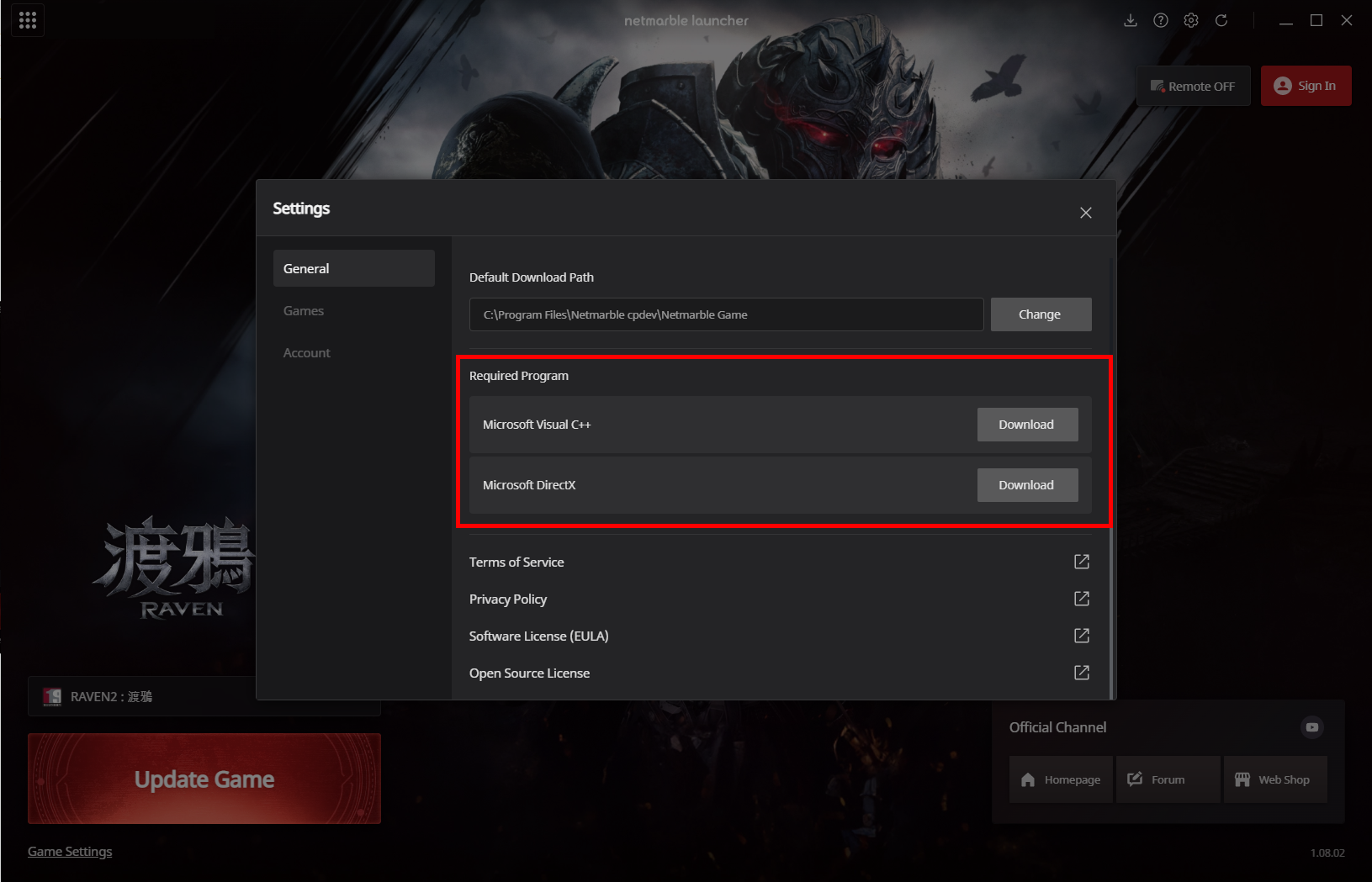Open Terms of Service external link icon
1372x882 pixels.
point(1082,562)
